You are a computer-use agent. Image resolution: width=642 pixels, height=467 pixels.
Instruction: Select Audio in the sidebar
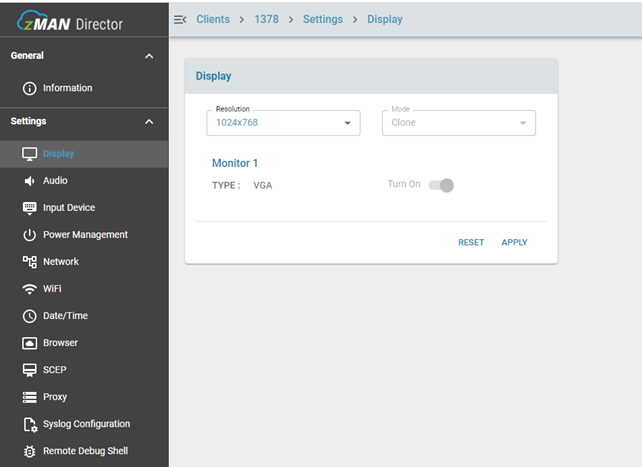(x=84, y=180)
